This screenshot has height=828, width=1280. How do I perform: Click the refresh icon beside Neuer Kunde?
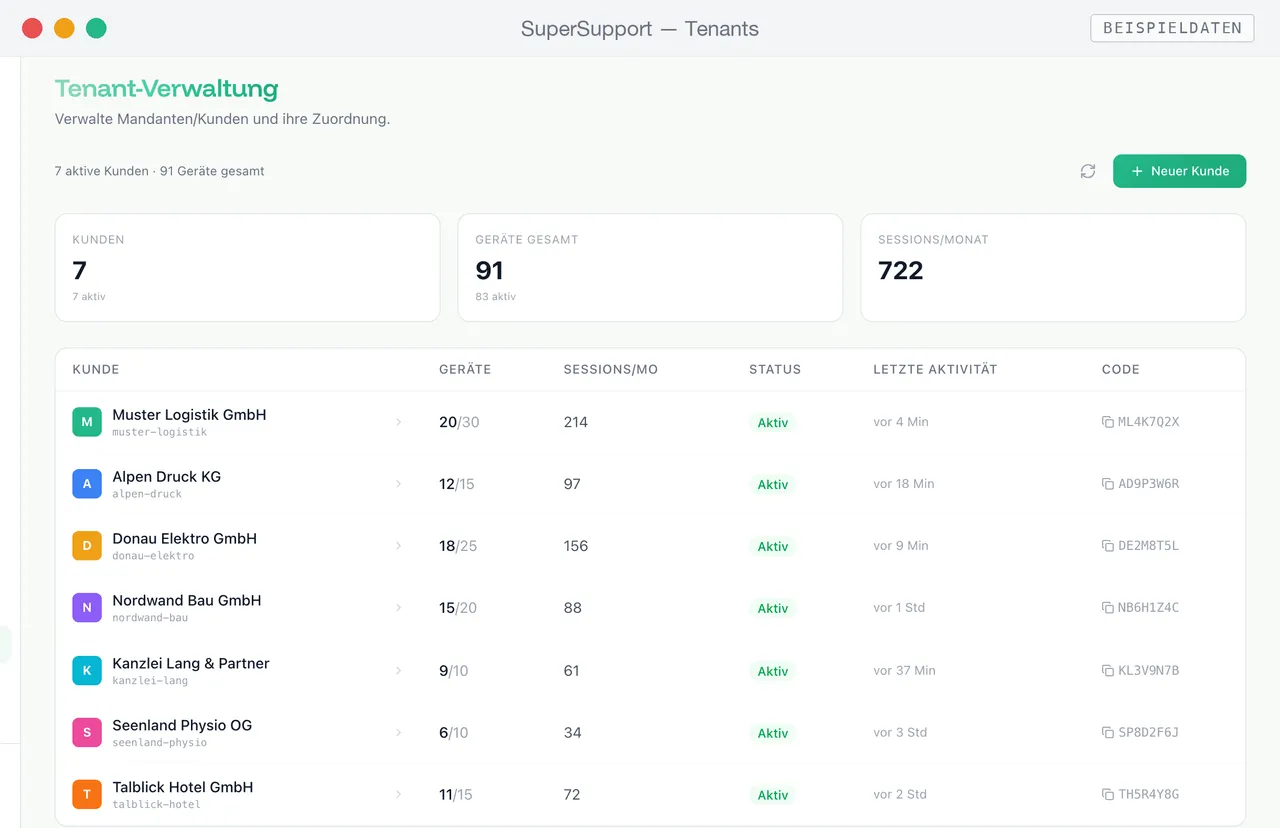(1088, 171)
